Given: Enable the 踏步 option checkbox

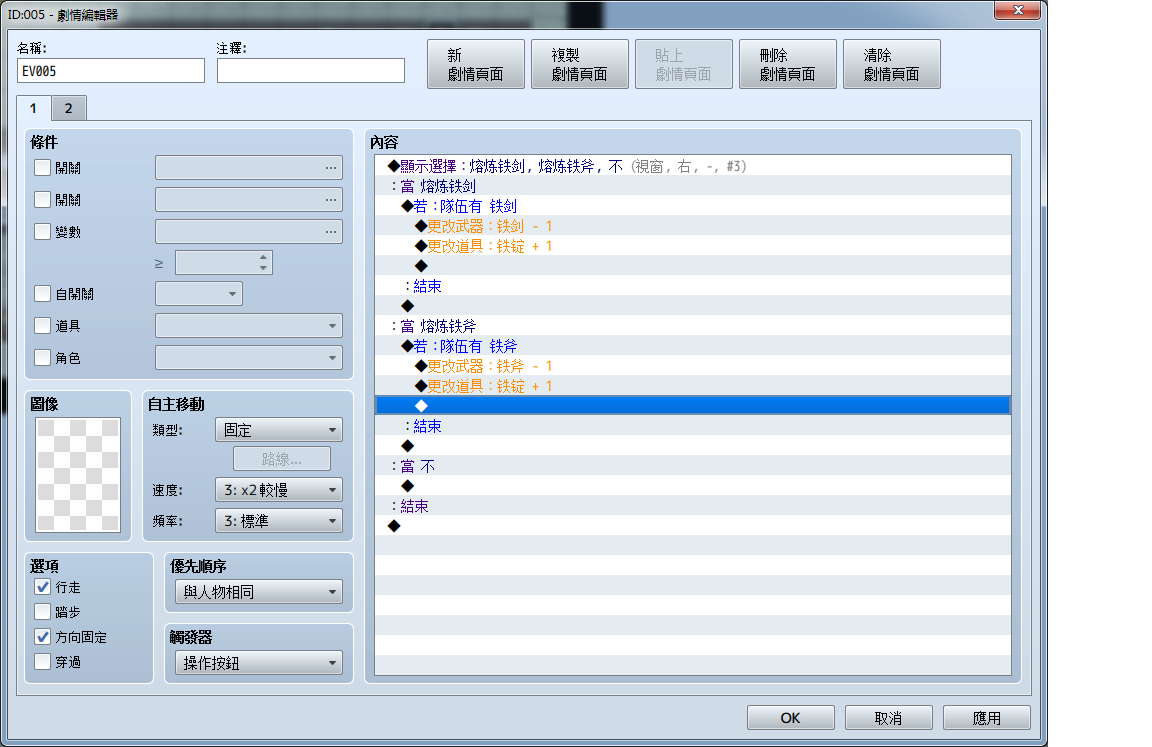Looking at the screenshot, I should [43, 612].
